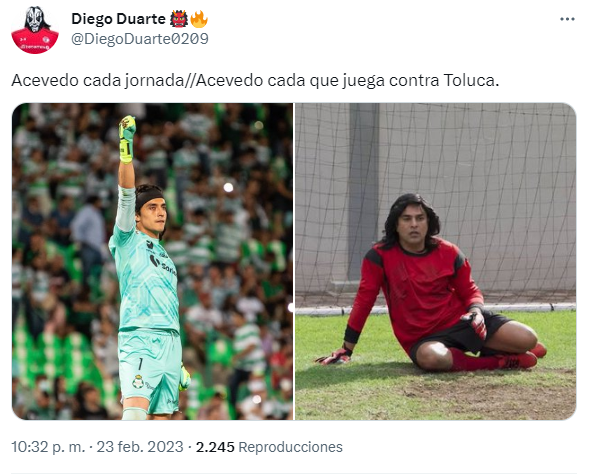Screen dimensions: 591x476
Task: Click the red jersey in right photo
Action: (x=416, y=290)
